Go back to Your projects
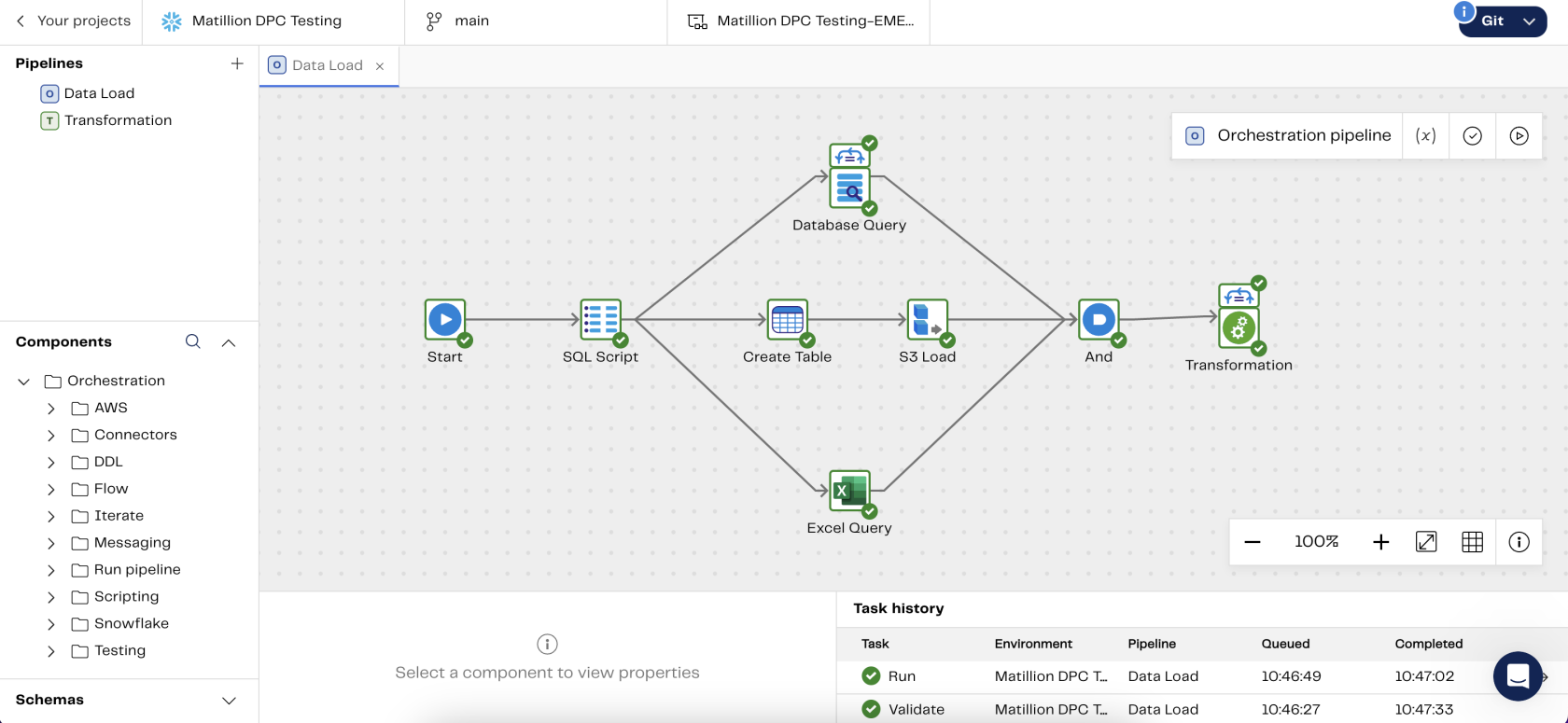The height and width of the screenshot is (723, 1568). pos(73,21)
